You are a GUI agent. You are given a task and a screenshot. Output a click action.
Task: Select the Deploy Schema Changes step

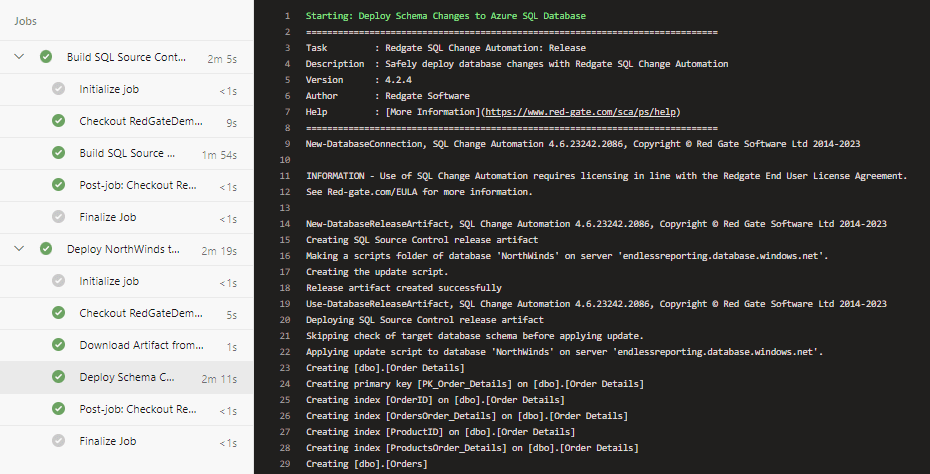(127, 377)
